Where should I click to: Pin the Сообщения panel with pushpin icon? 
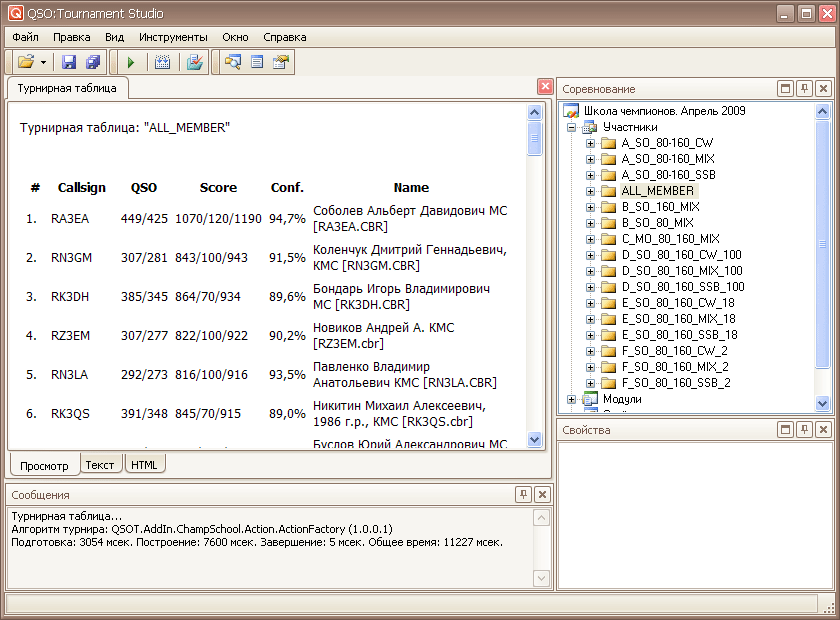point(523,494)
